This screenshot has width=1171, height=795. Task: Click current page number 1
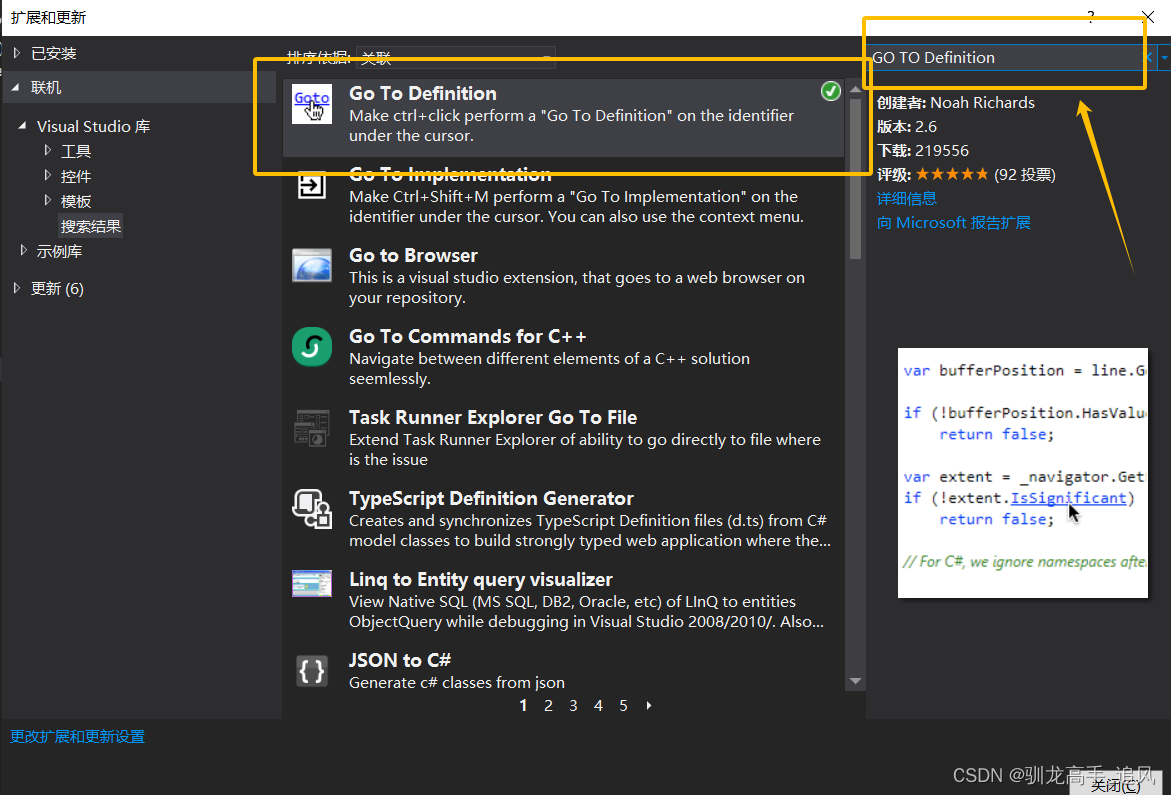[x=524, y=705]
